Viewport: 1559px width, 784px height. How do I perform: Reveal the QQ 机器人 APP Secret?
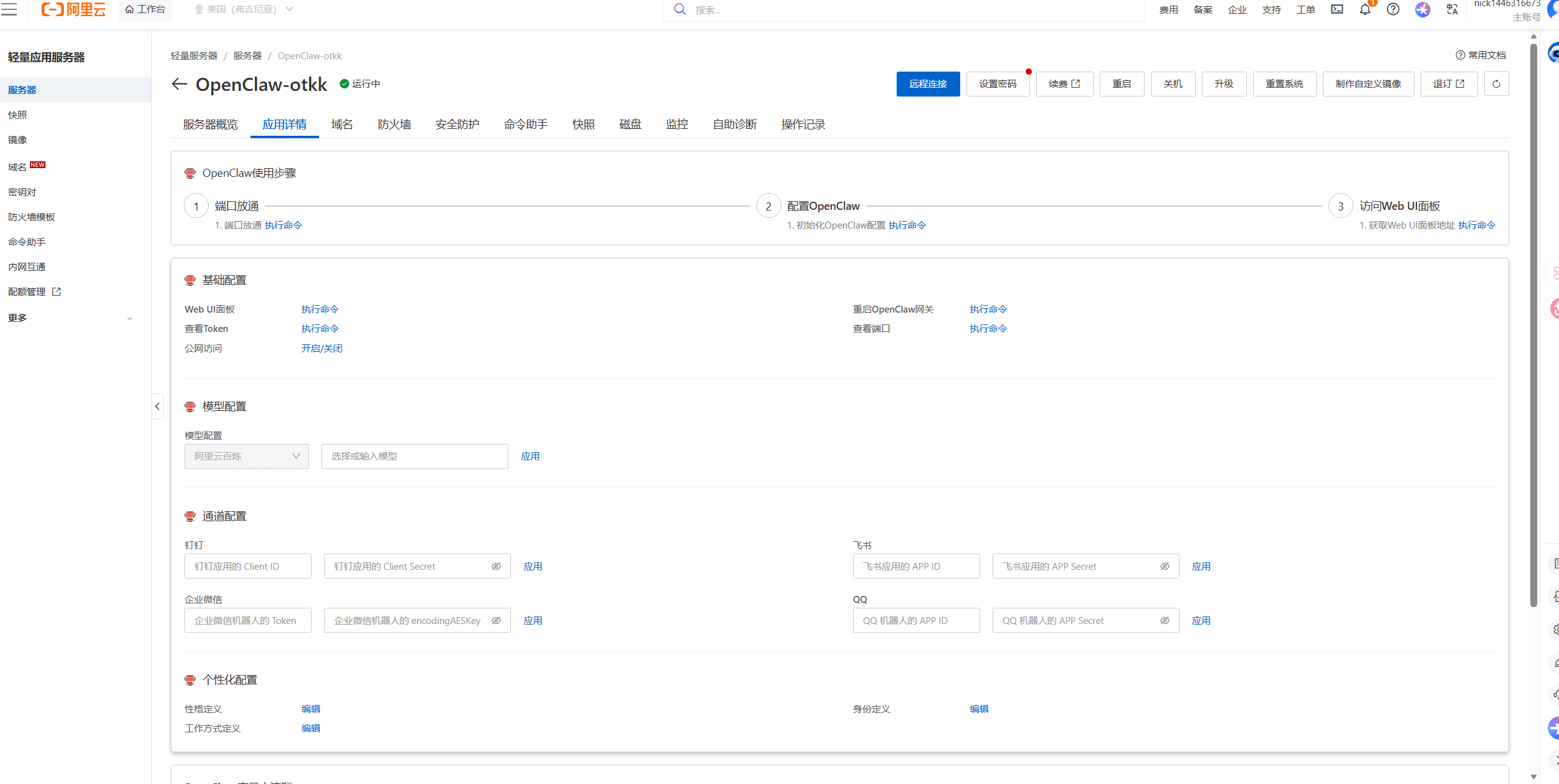click(1165, 621)
